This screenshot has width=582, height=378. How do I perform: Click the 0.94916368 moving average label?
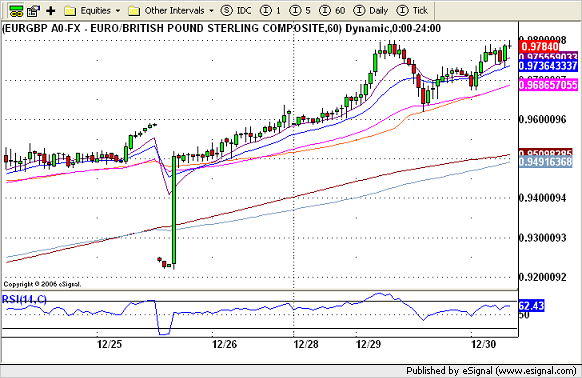546,162
